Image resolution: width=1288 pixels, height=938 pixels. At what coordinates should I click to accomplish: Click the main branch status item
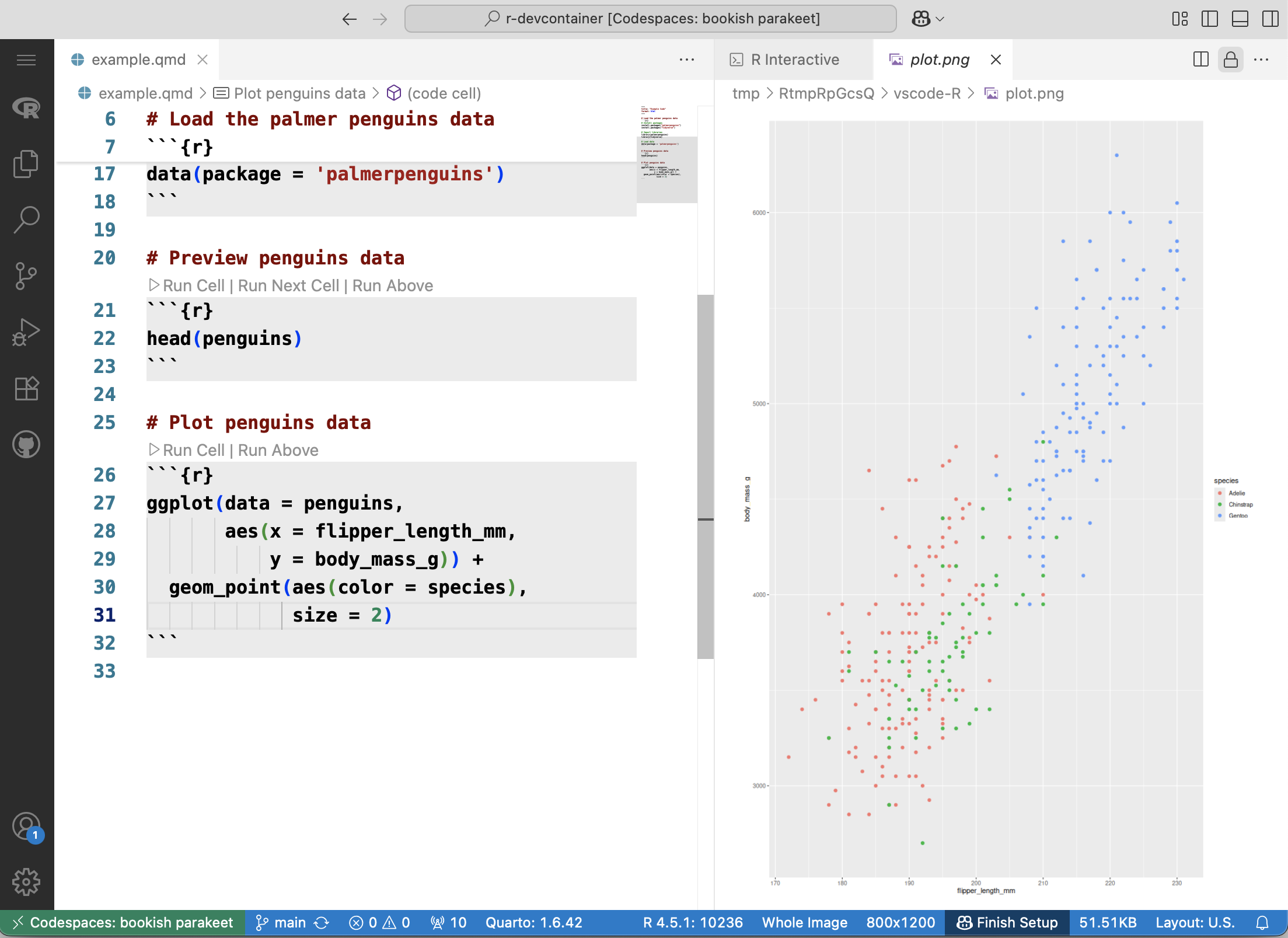point(281,923)
